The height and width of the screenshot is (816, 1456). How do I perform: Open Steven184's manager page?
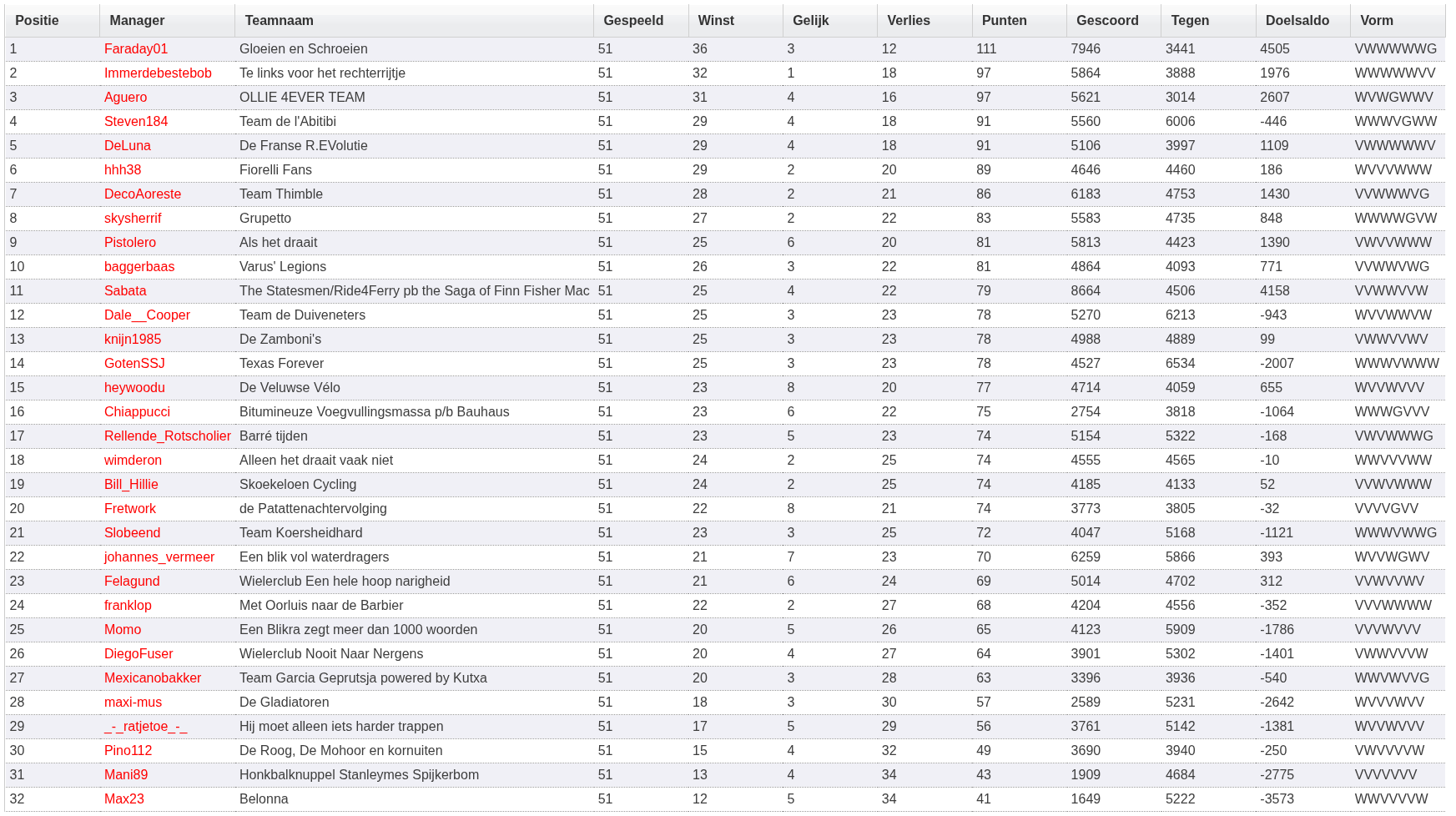pyautogui.click(x=136, y=122)
